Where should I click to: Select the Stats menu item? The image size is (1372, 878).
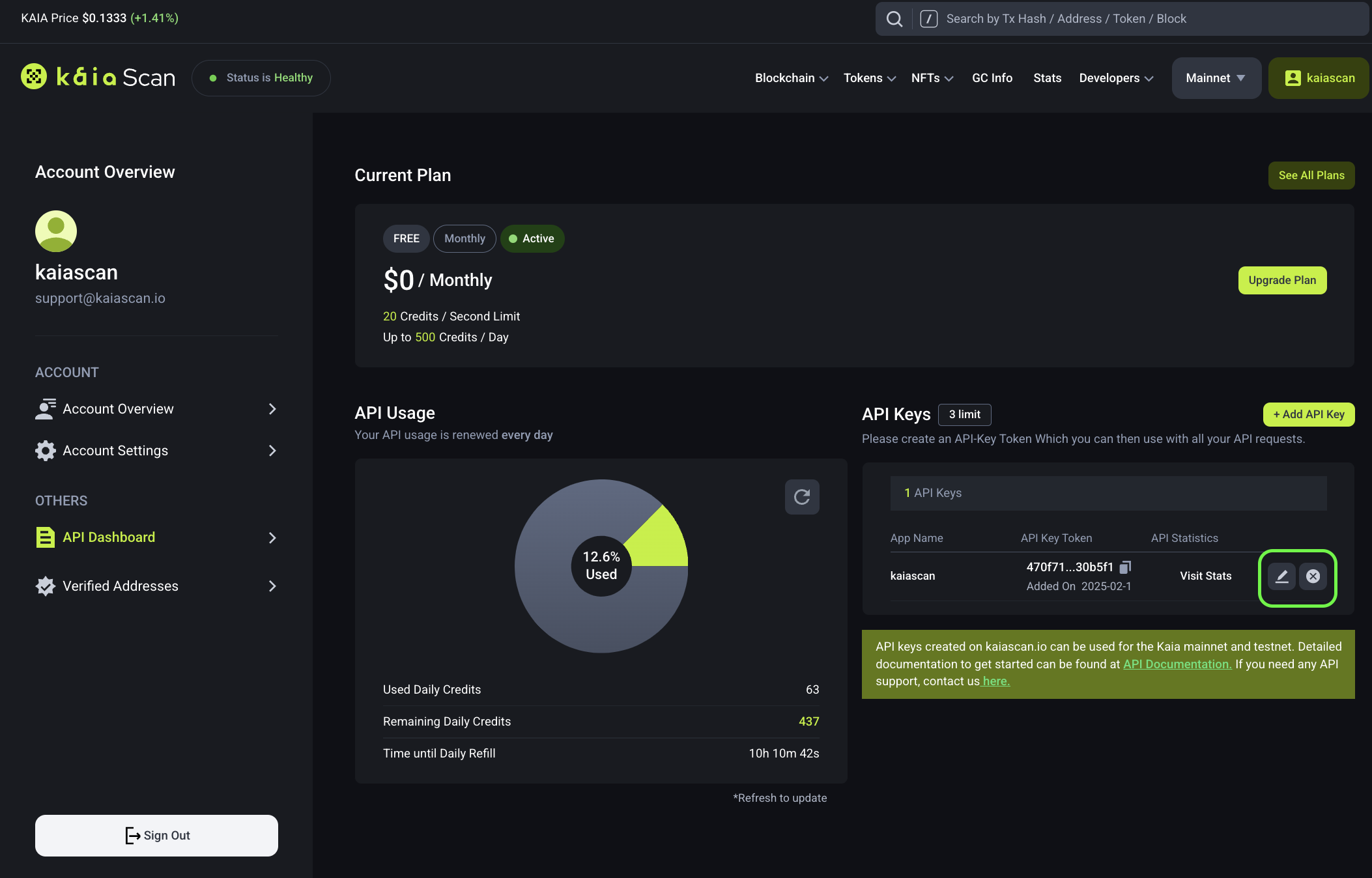coord(1046,77)
